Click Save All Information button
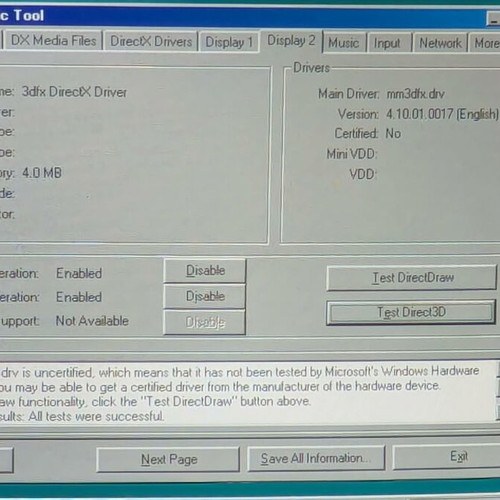Screen dimensions: 500x500 (316, 458)
